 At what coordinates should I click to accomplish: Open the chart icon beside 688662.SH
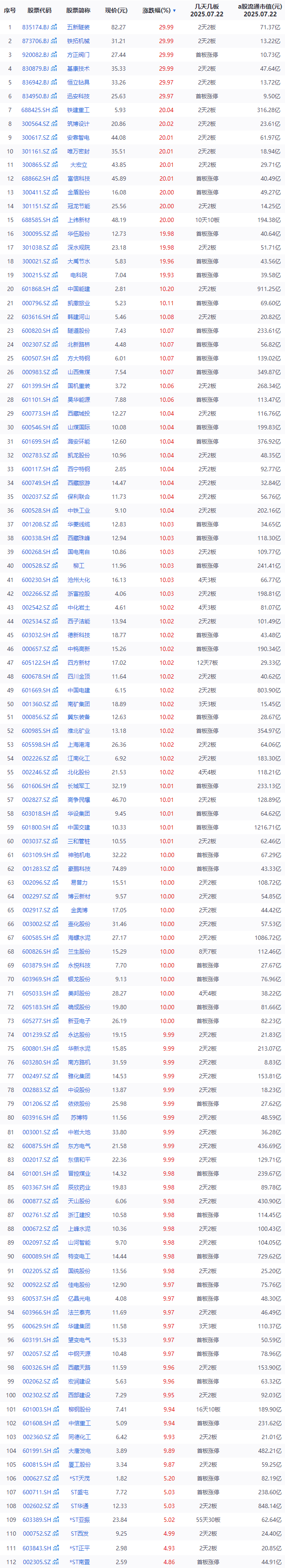pos(55,179)
